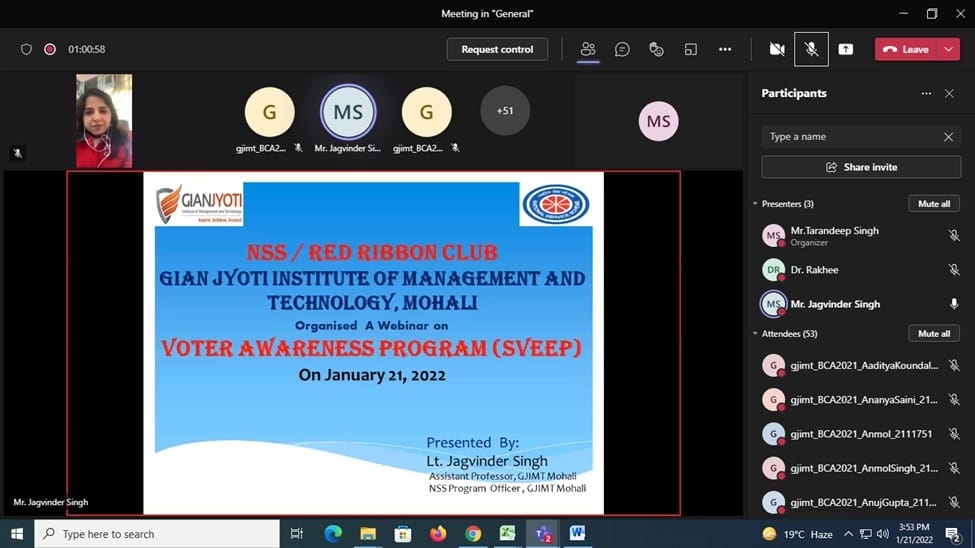This screenshot has height=548, width=975.
Task: Click the red recording indicator
Action: point(50,49)
